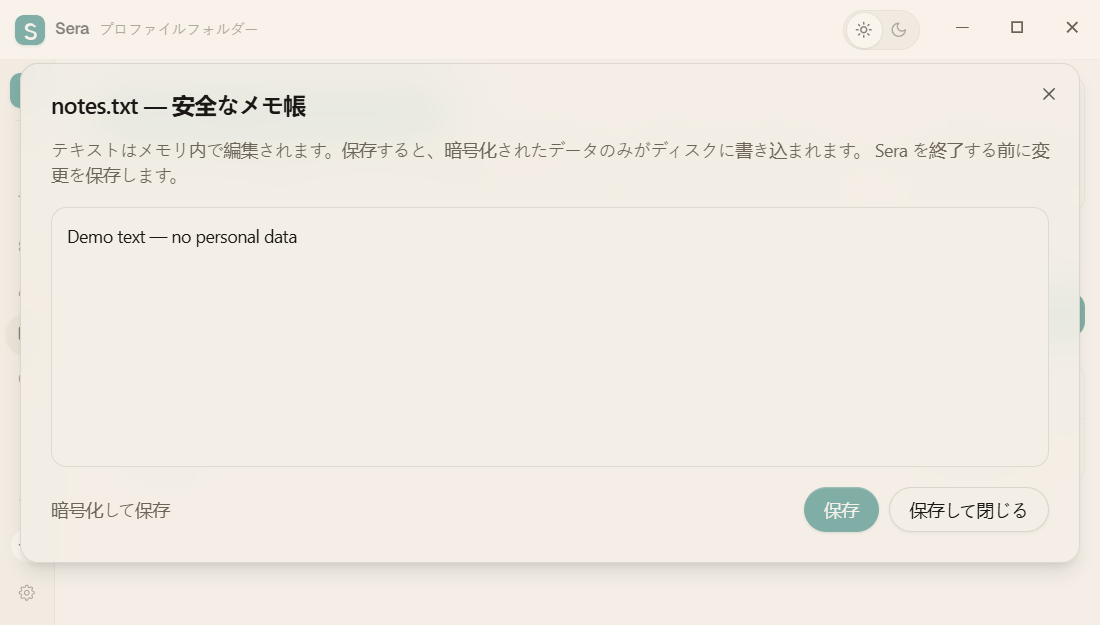The height and width of the screenshot is (625, 1100).
Task: Click the 'Demo text — no personal data' line
Action: (182, 237)
